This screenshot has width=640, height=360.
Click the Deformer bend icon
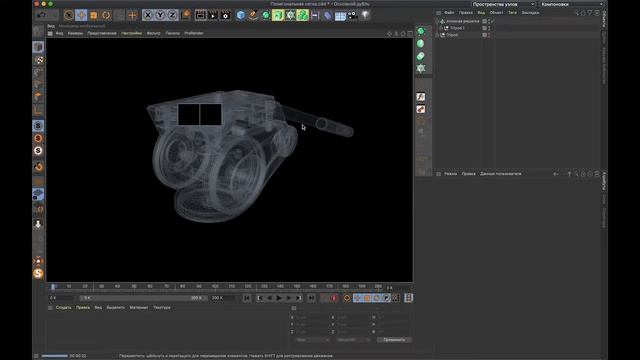click(327, 16)
